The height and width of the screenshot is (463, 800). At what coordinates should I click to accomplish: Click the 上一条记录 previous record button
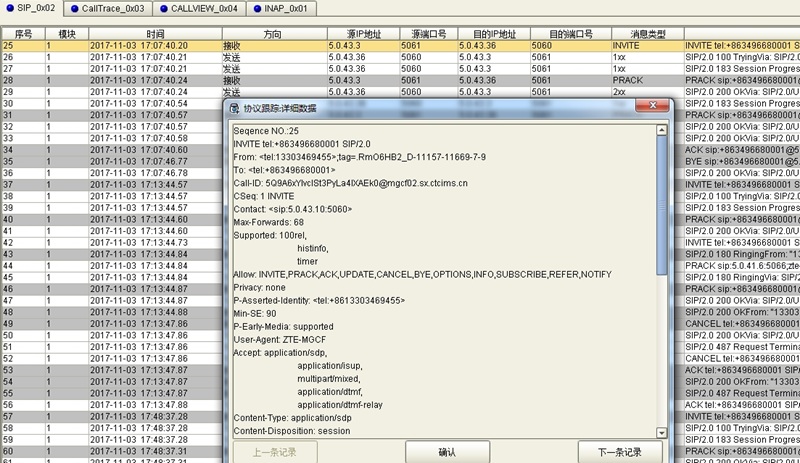pos(275,452)
